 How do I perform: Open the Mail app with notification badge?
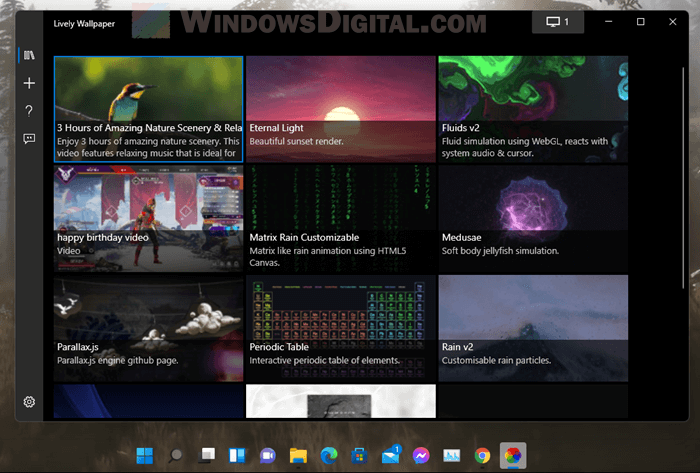click(x=391, y=455)
